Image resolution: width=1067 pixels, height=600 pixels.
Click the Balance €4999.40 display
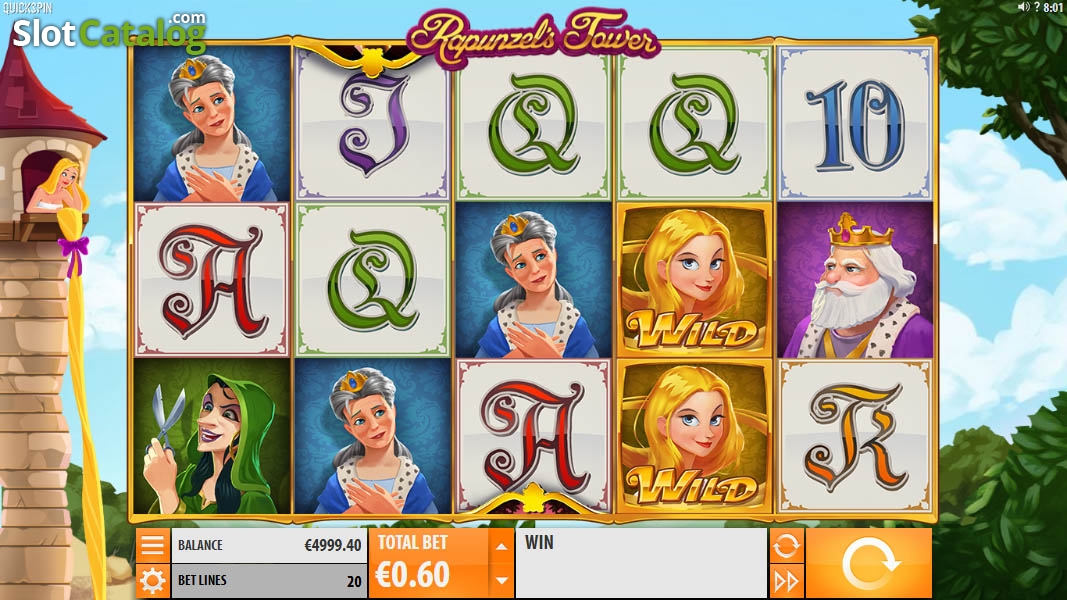tap(267, 546)
